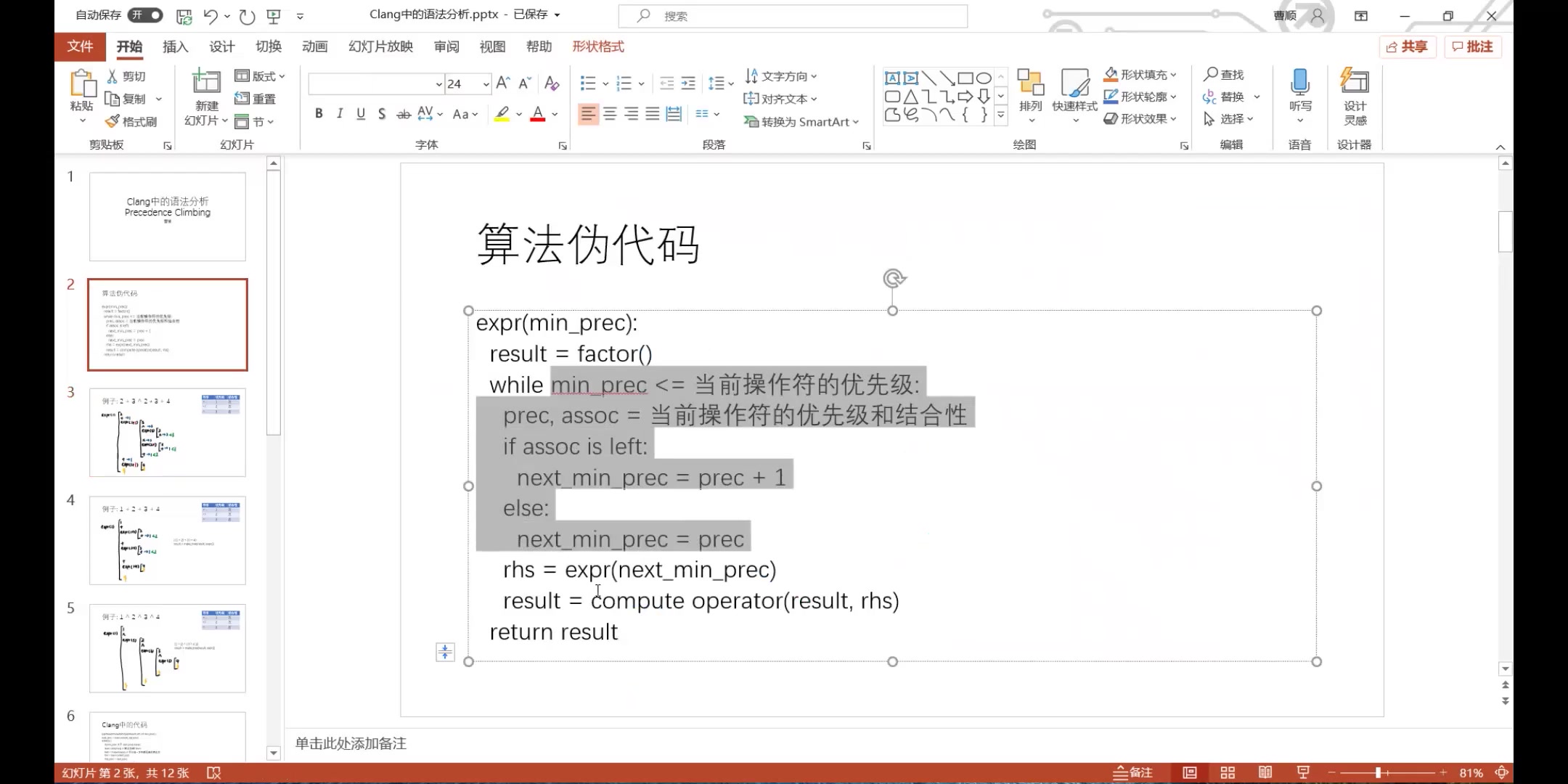
Task: Open the font size 24 dropdown
Action: 486,84
